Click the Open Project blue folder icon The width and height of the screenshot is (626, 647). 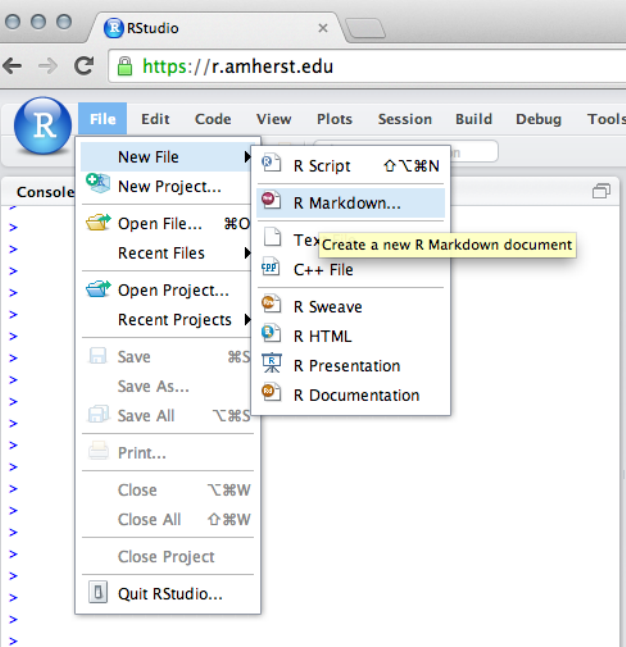pos(98,288)
